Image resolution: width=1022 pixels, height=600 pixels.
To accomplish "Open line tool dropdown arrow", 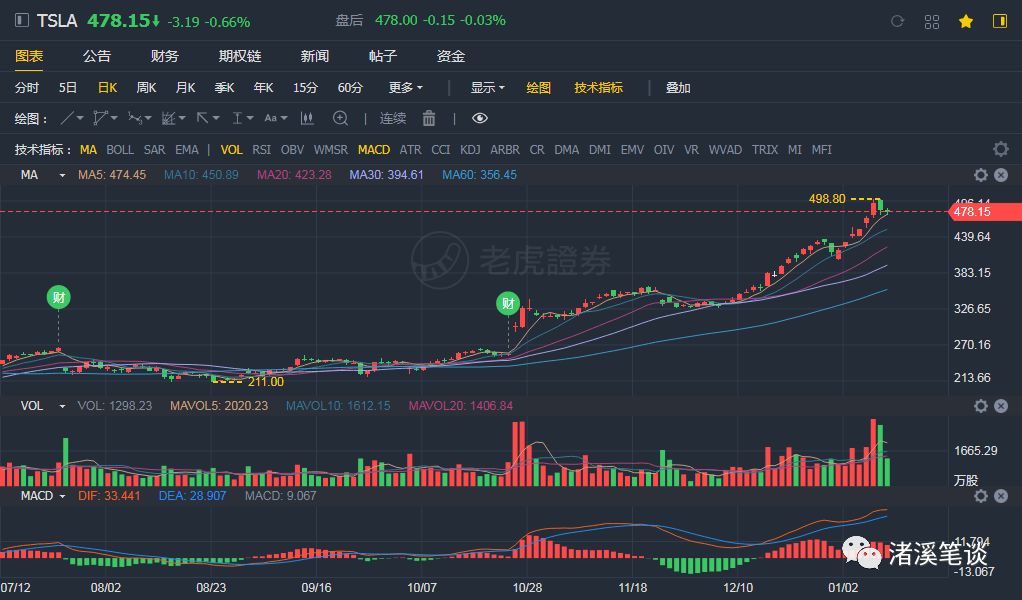I will coord(80,119).
